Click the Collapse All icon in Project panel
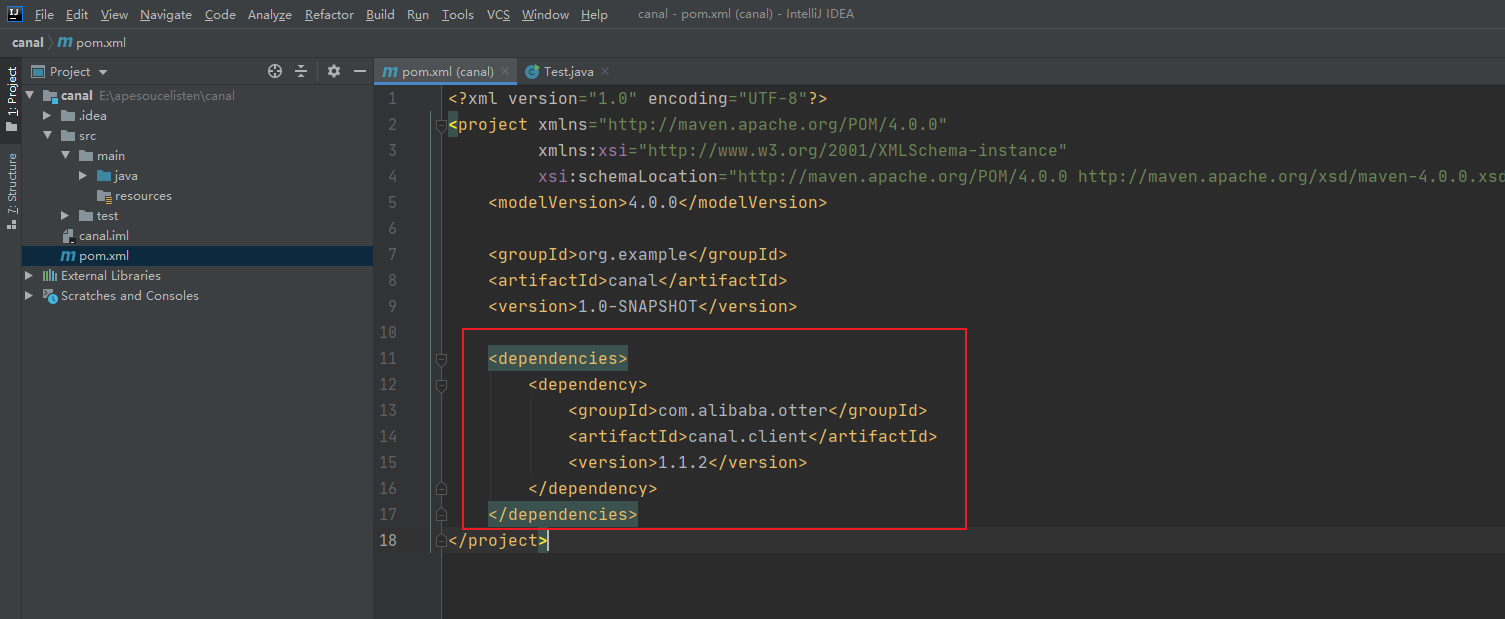 301,72
